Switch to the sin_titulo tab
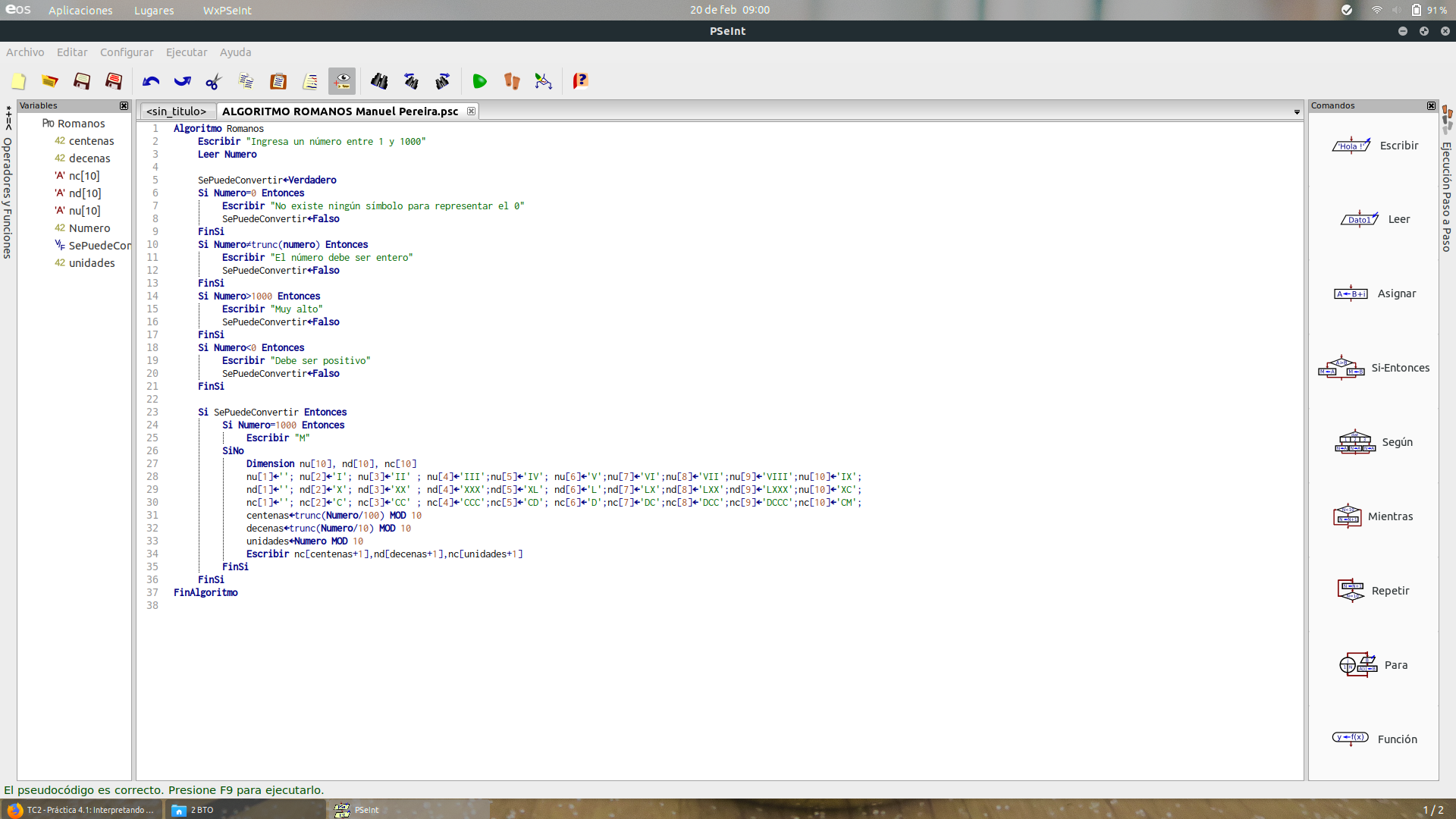Viewport: 1456px width, 819px height. coord(176,111)
